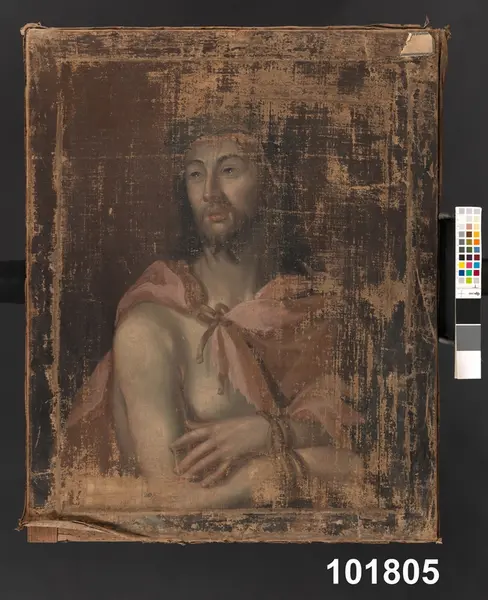Select the magenta pink color chart patch
The width and height of the screenshot is (488, 600).
(469, 265)
